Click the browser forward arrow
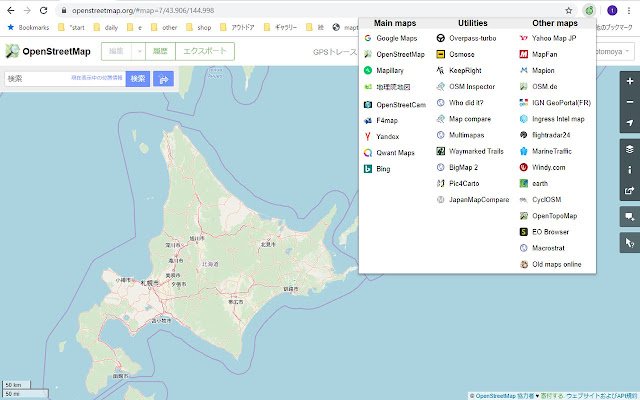Image resolution: width=640 pixels, height=400 pixels. pos(27,10)
